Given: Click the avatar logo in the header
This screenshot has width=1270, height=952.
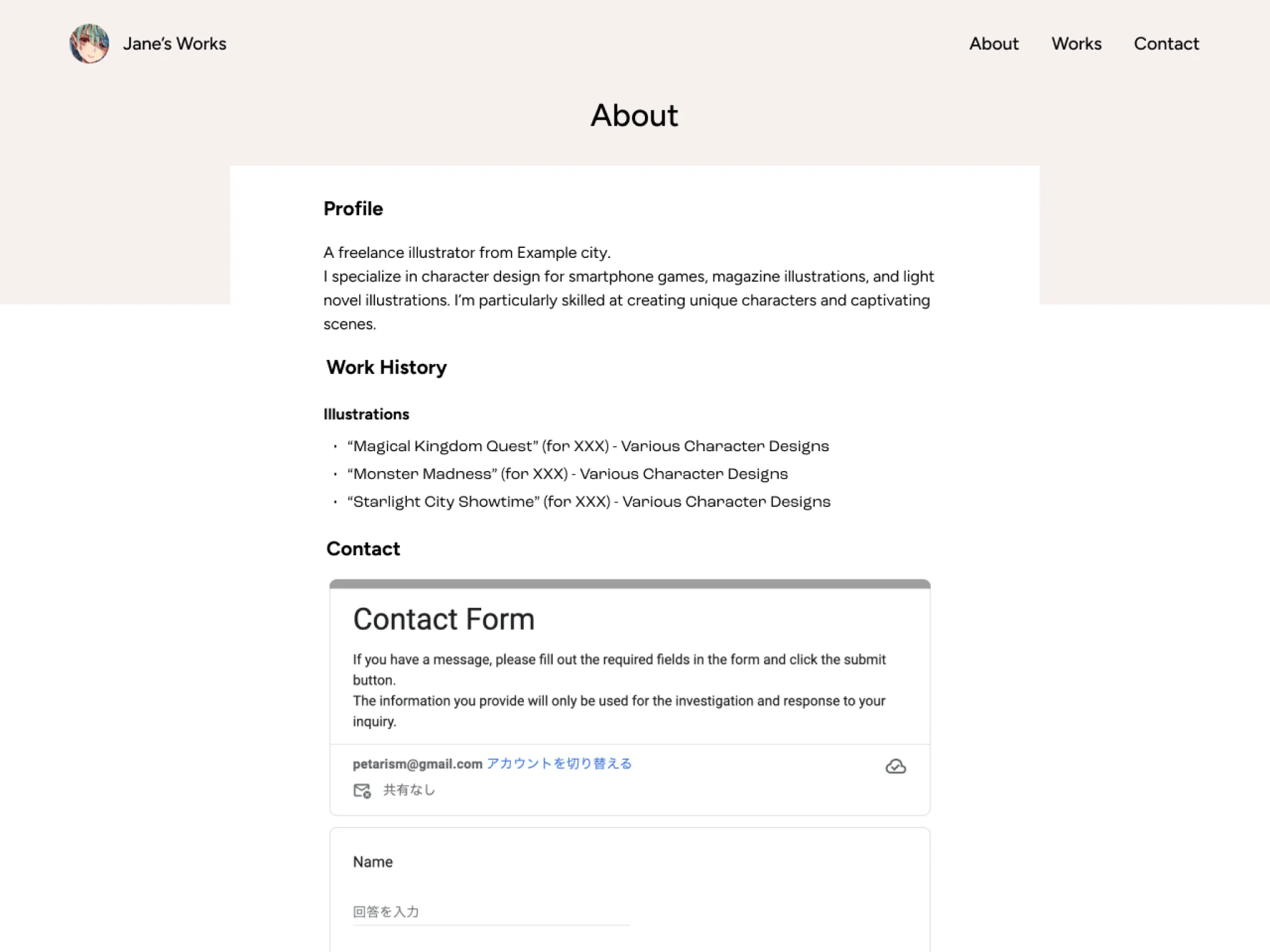Looking at the screenshot, I should coord(89,43).
